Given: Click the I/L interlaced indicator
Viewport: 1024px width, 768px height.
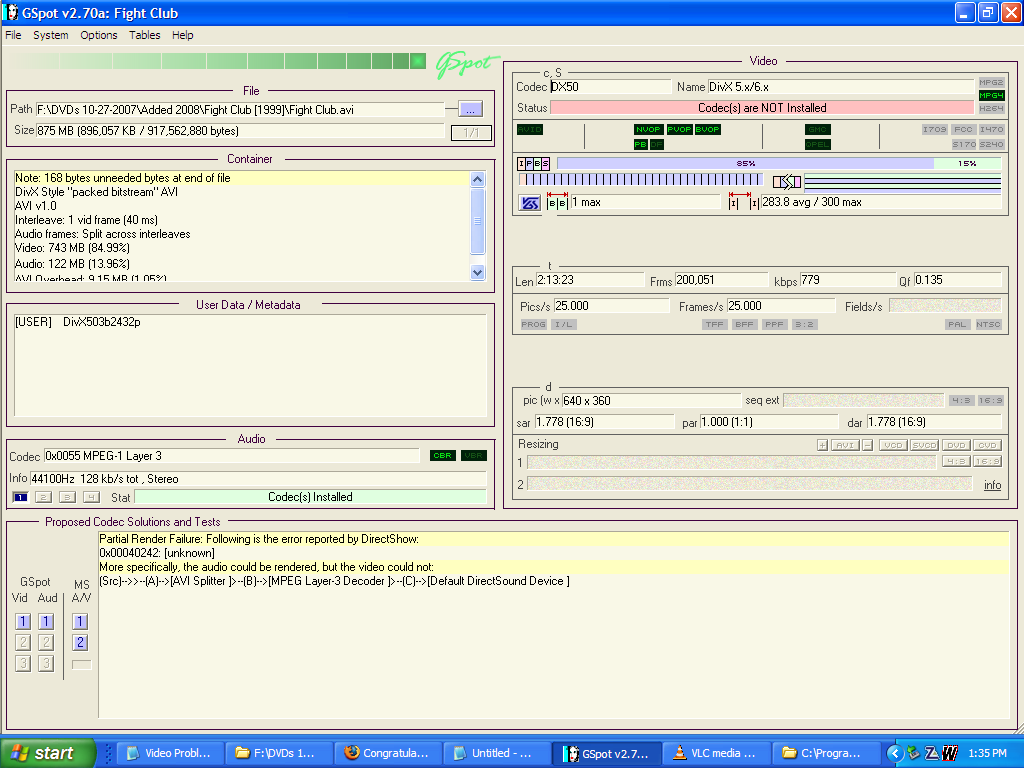Looking at the screenshot, I should (564, 325).
